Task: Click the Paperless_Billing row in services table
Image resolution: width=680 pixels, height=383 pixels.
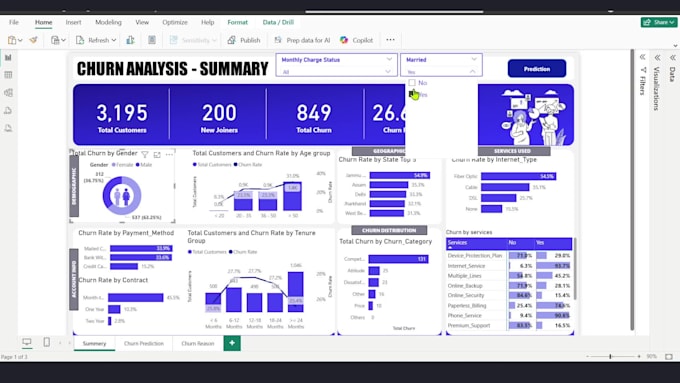Action: [509, 305]
